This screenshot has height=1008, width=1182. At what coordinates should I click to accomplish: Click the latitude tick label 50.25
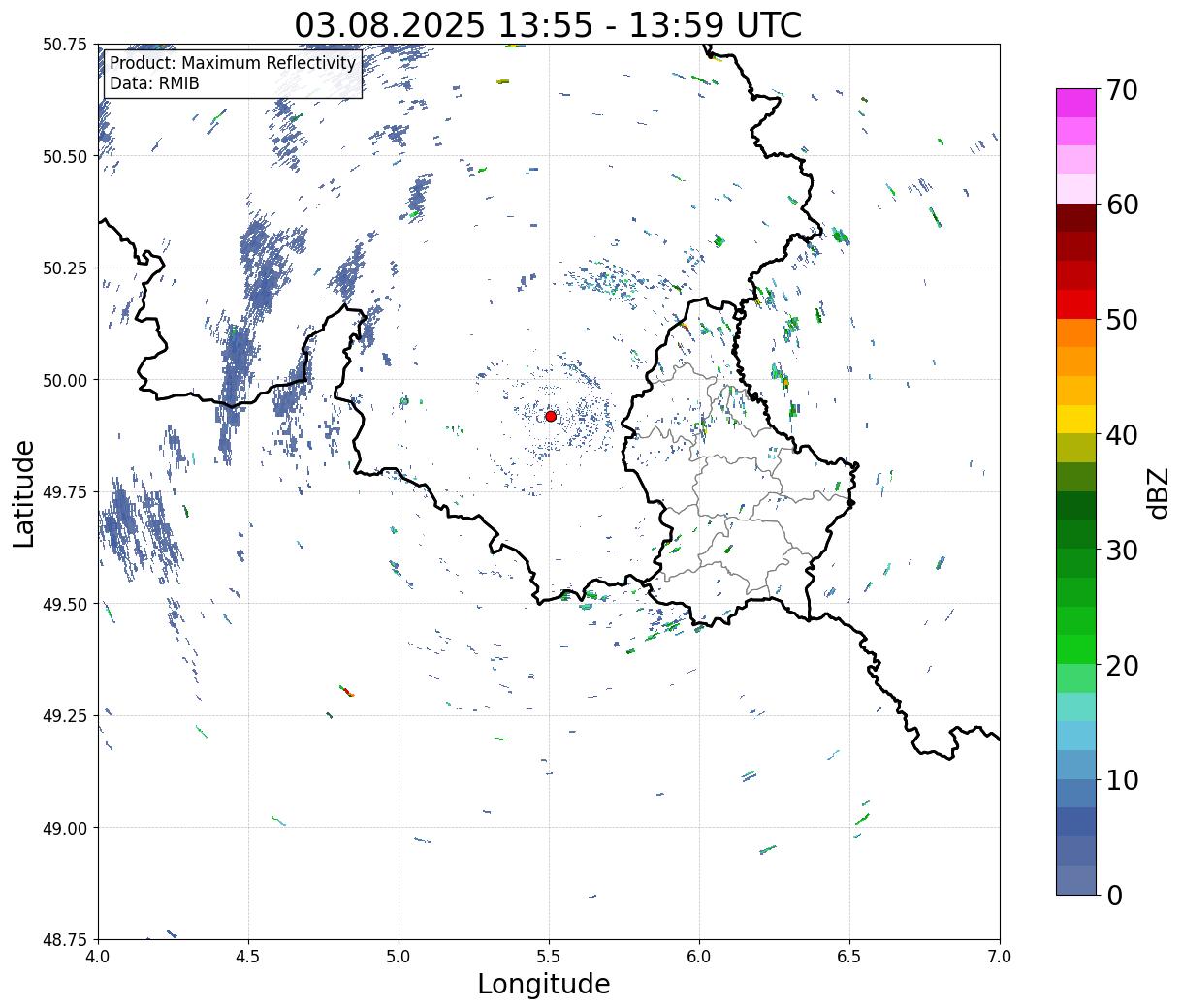coord(65,268)
